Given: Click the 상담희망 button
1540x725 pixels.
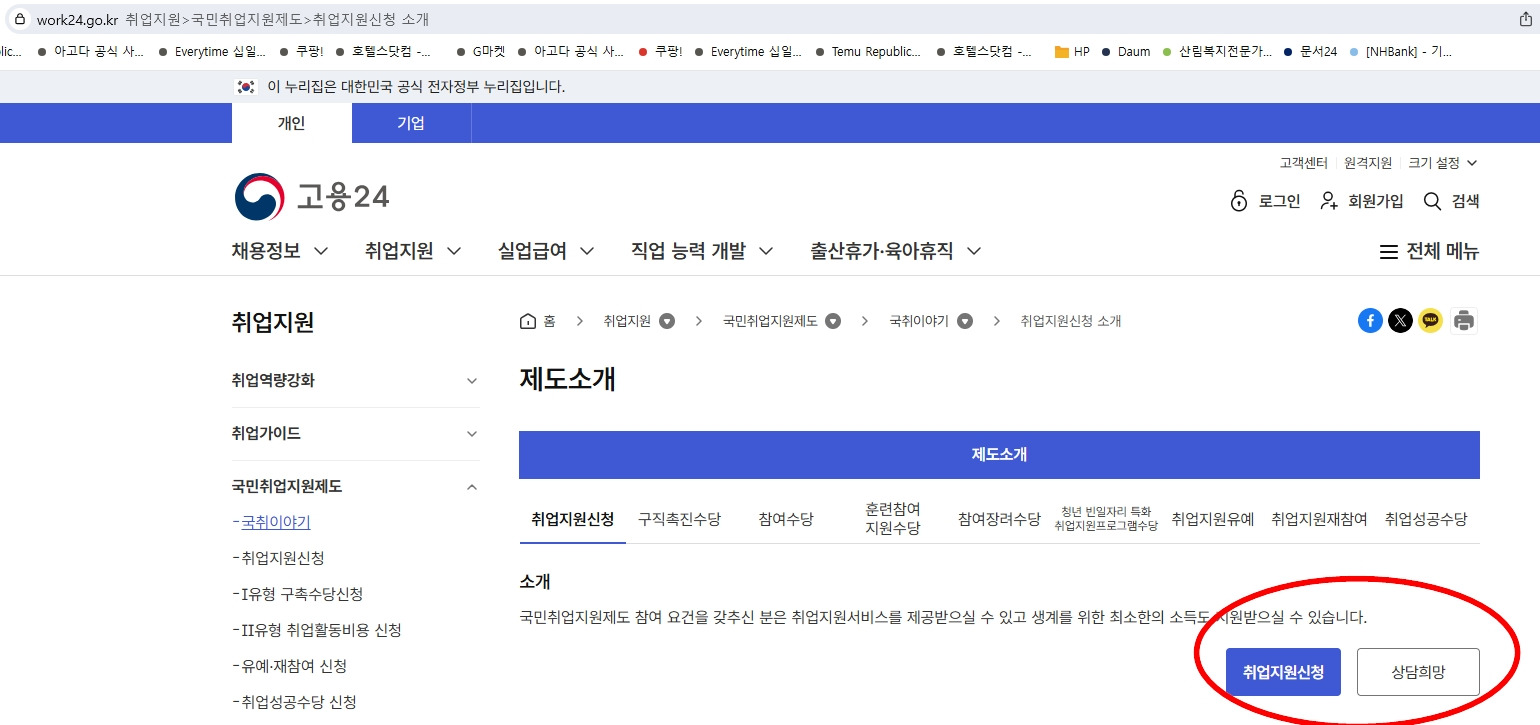Looking at the screenshot, I should click(1418, 672).
